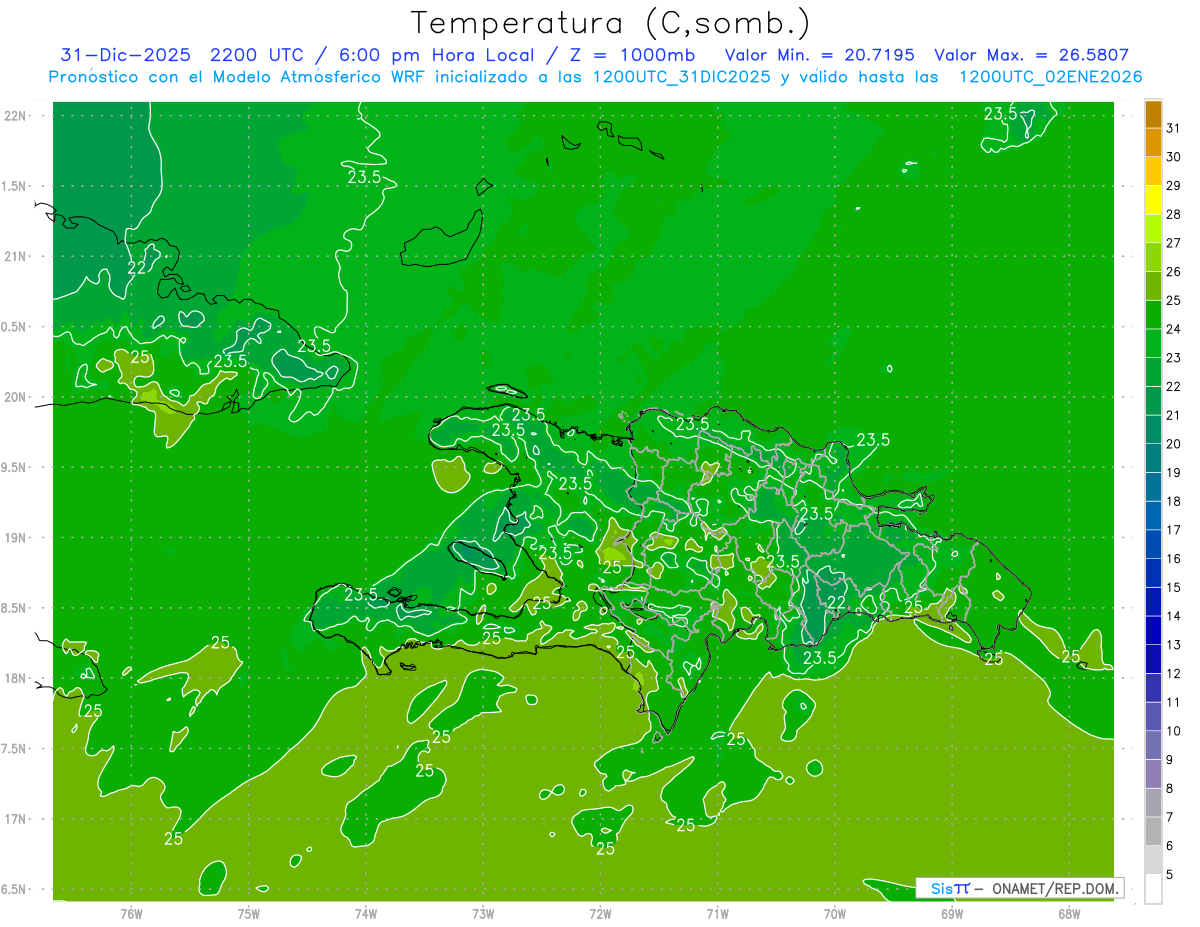The image size is (1200, 927).
Task: Click legend scale value "31"
Action: point(1173,128)
